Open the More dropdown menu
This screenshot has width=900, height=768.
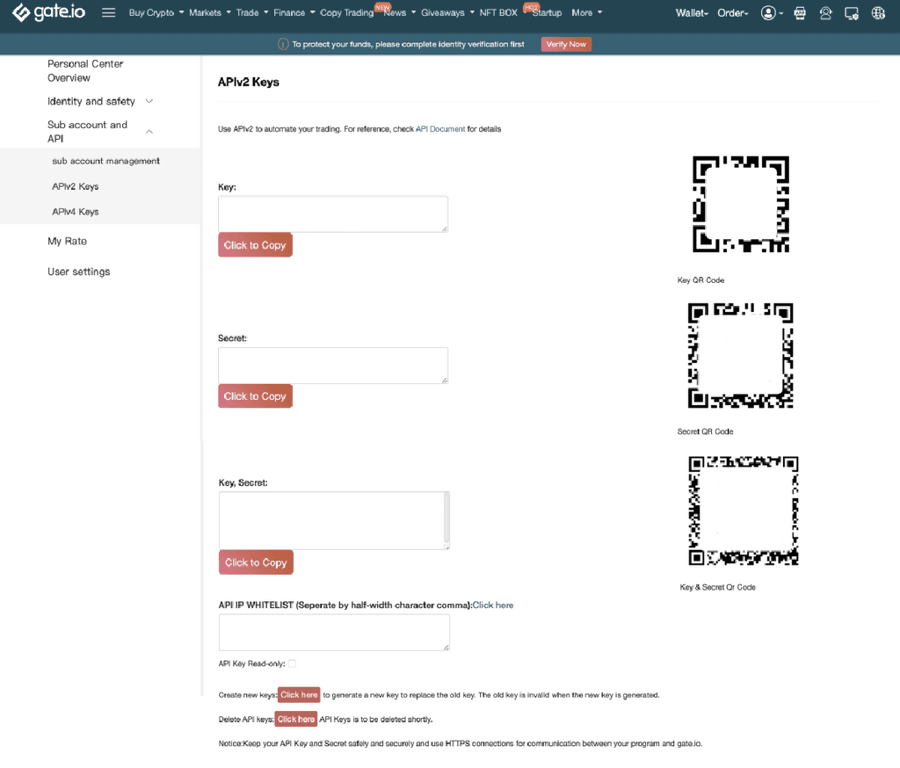tap(587, 13)
